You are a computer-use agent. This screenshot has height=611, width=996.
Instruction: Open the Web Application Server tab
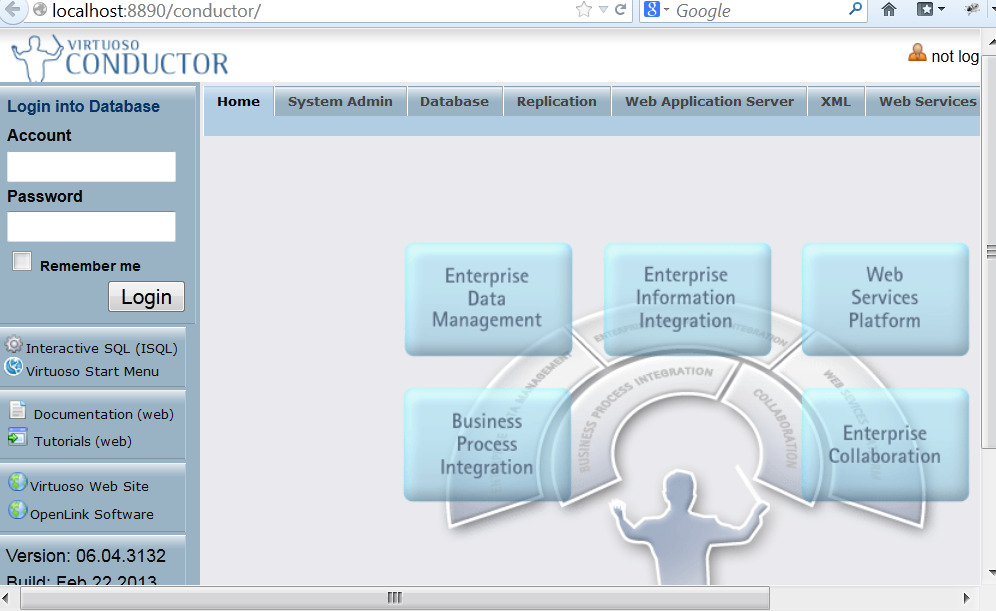tap(709, 102)
